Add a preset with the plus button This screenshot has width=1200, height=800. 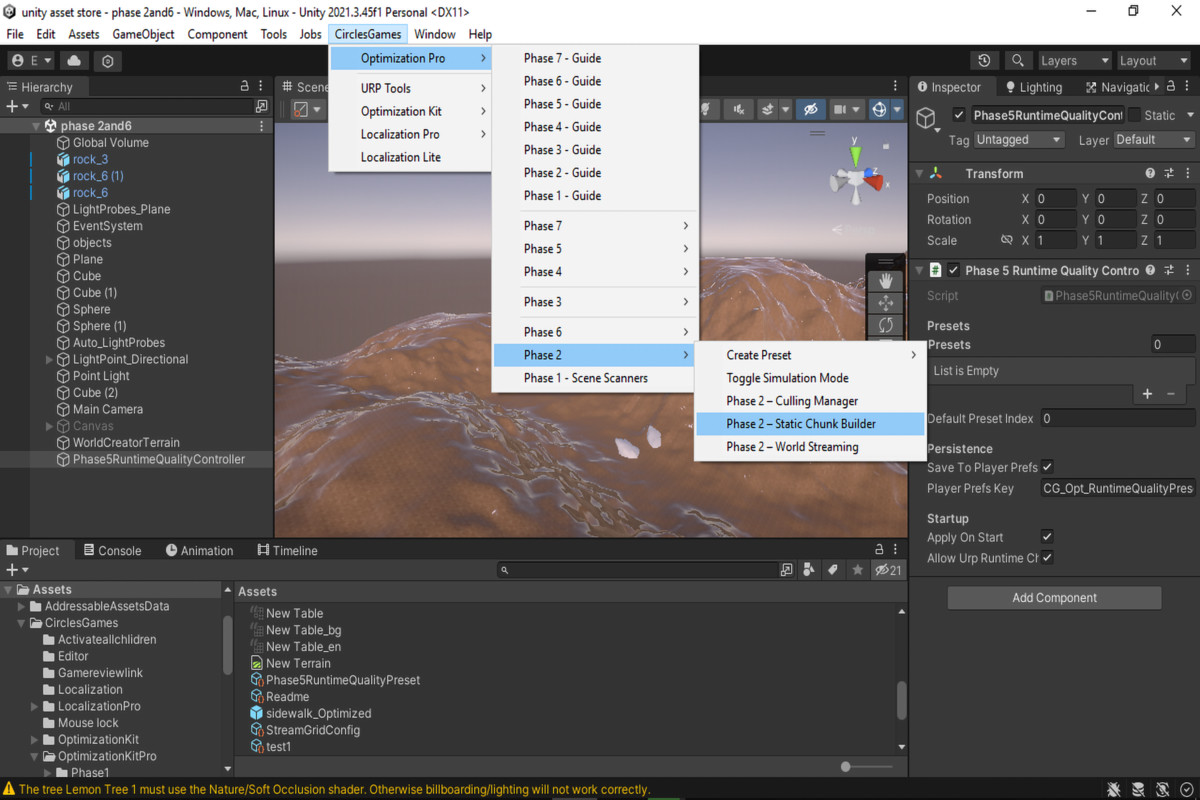point(1148,394)
